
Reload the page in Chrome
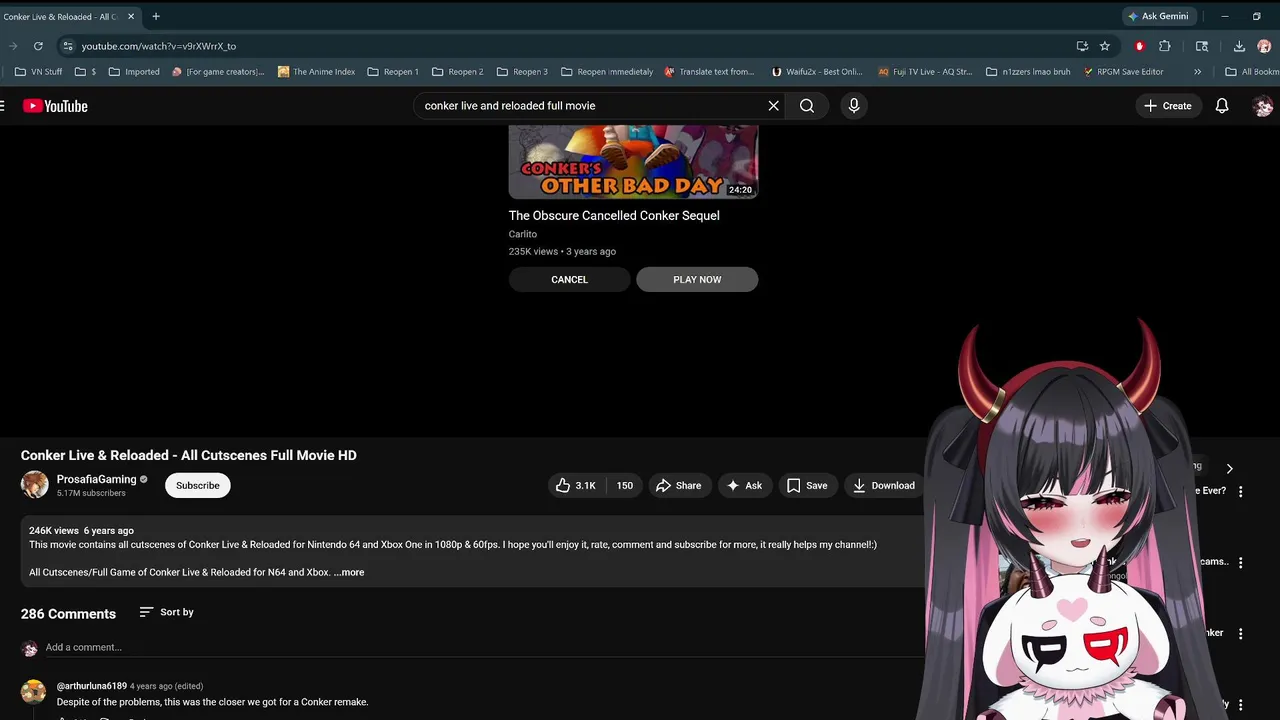click(38, 46)
